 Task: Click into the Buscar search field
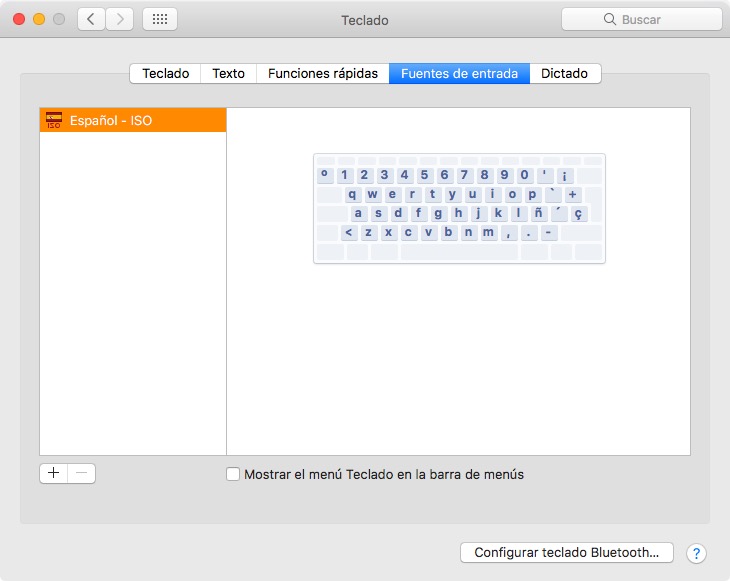click(642, 19)
